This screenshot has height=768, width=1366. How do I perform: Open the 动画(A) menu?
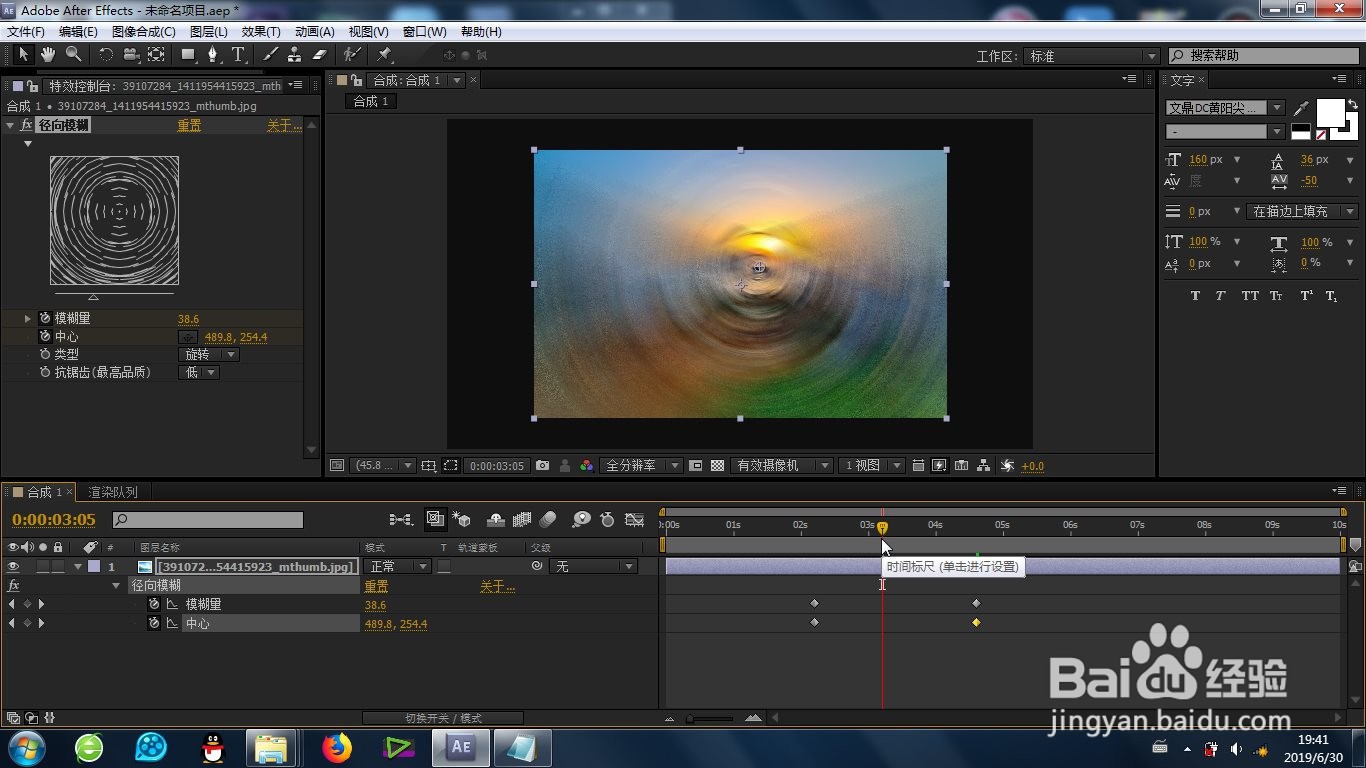[x=315, y=32]
